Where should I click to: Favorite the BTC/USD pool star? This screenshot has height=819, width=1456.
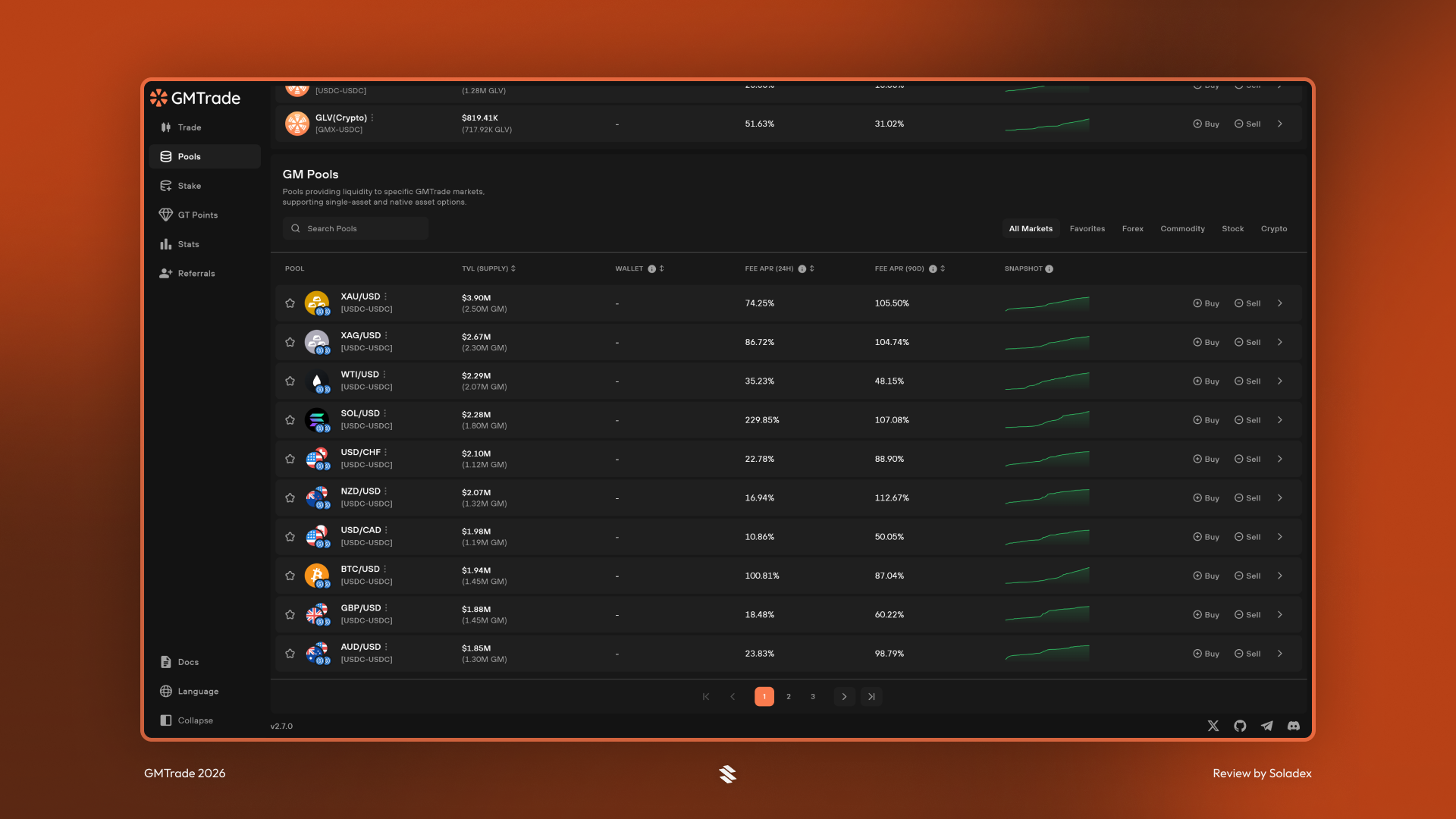[x=290, y=576]
